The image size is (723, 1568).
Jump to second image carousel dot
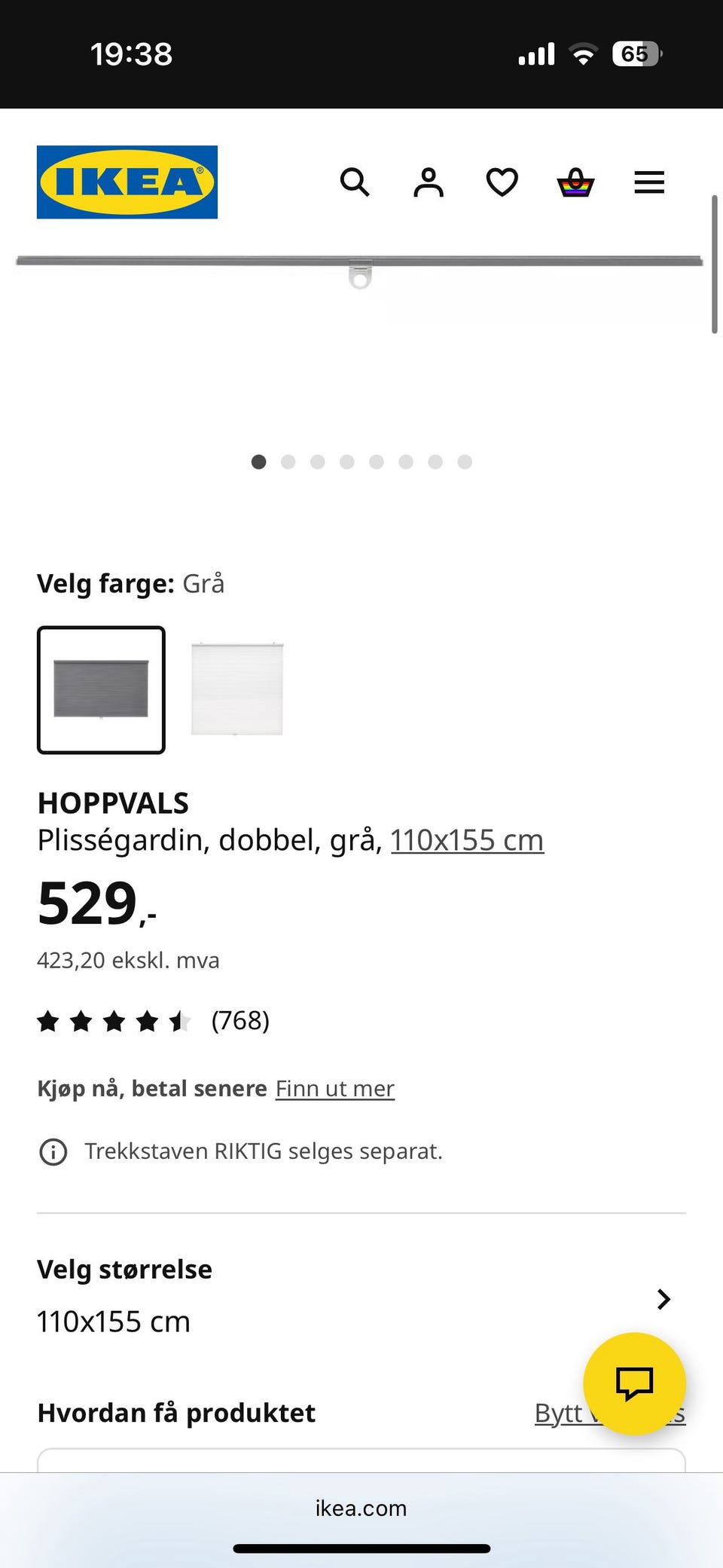tap(288, 462)
